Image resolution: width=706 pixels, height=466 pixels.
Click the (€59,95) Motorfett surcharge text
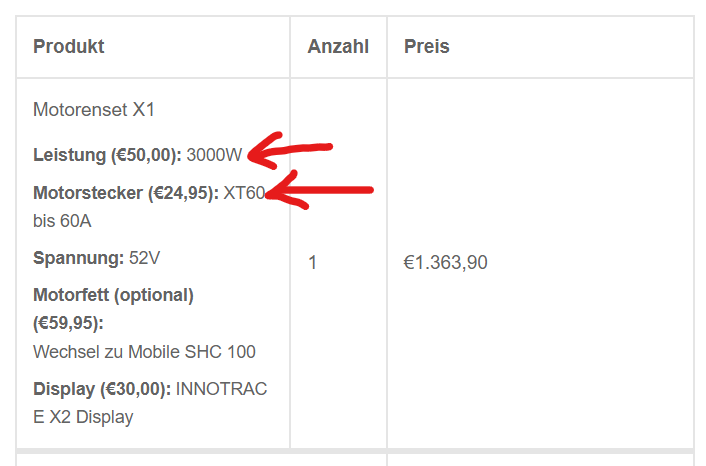(x=68, y=323)
